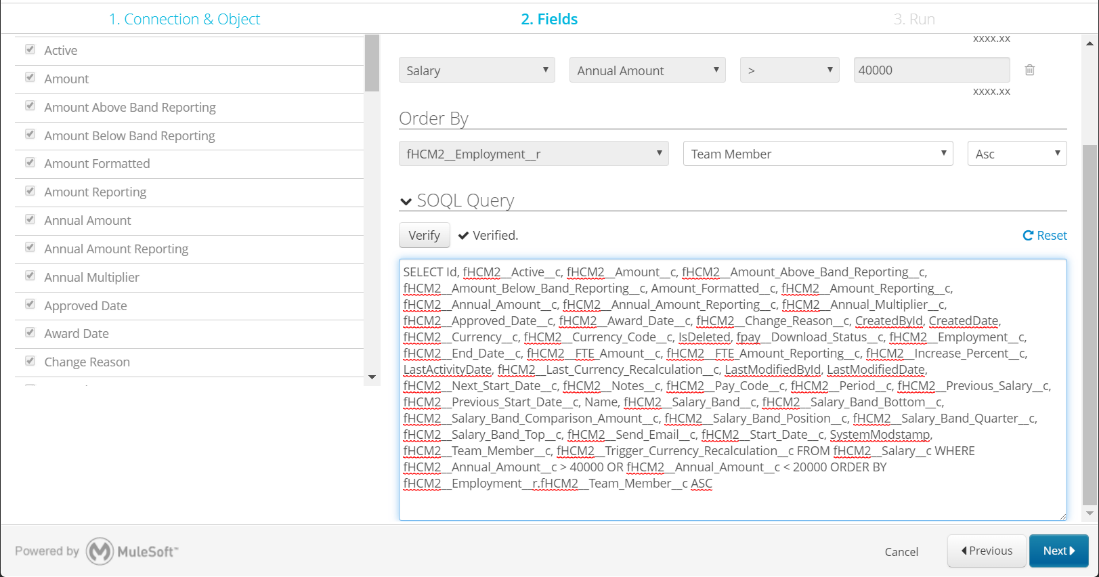
Task: Uncheck the Award Date field
Action: click(x=30, y=333)
